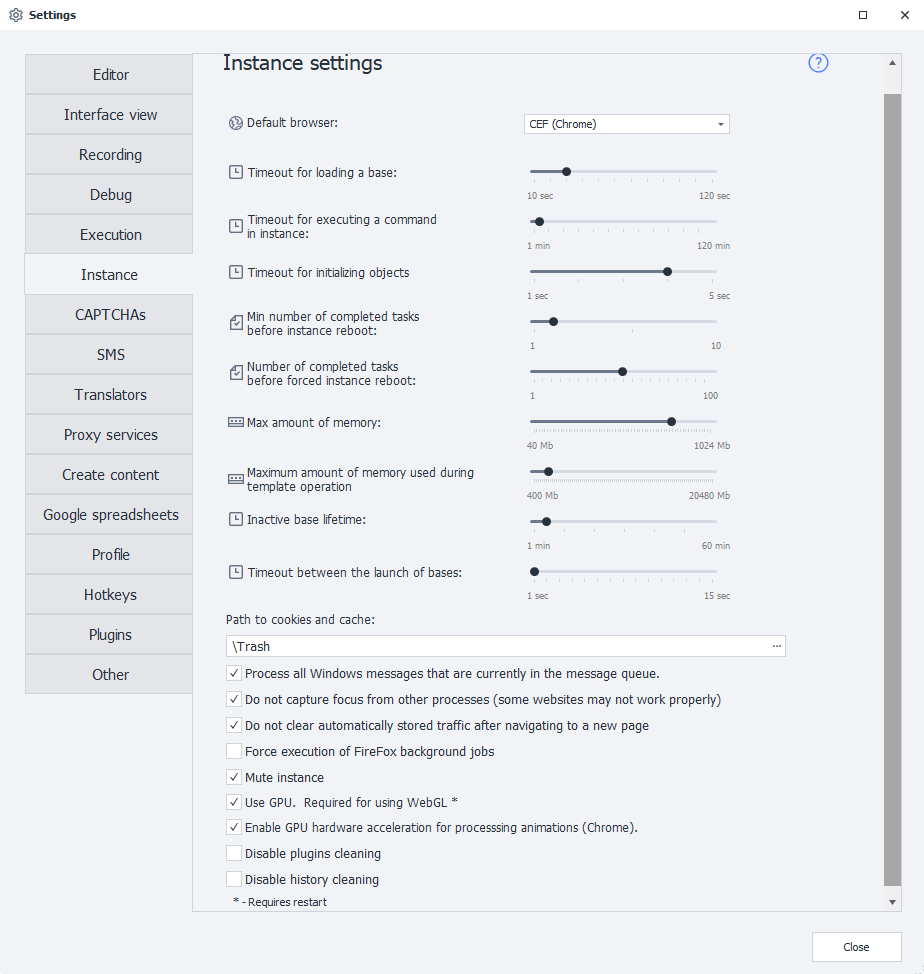The image size is (924, 974).
Task: Click the globe icon beside Default browser
Action: point(235,123)
